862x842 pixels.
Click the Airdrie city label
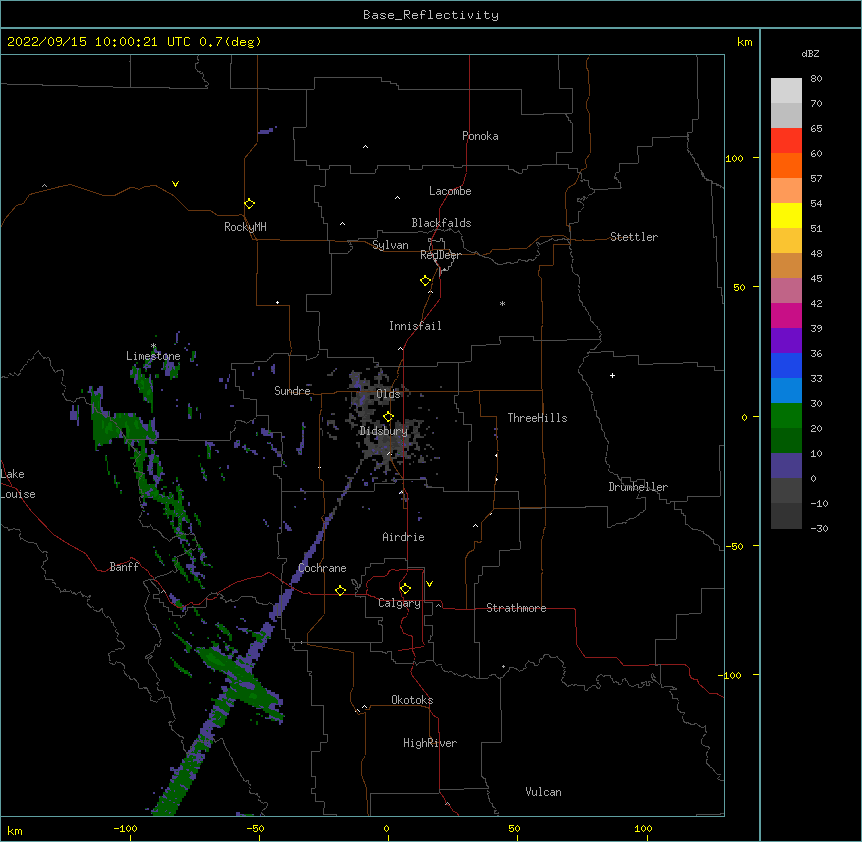click(x=404, y=537)
